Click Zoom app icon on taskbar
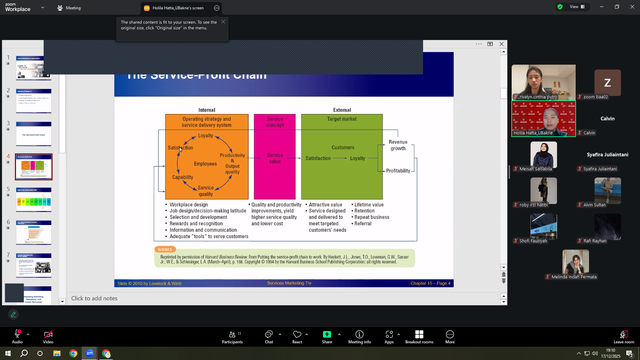 click(89, 353)
